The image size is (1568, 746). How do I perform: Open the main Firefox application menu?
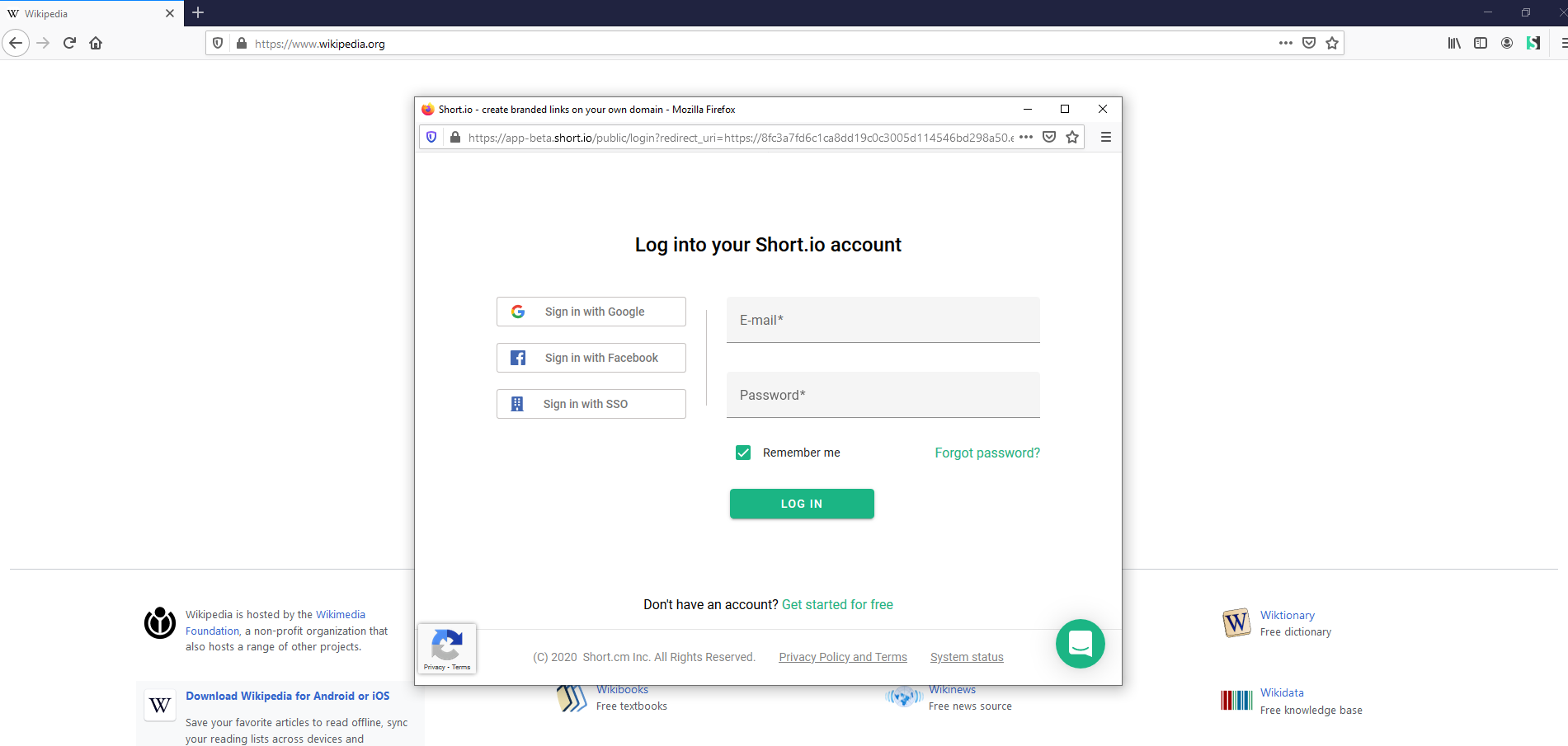click(x=1563, y=43)
